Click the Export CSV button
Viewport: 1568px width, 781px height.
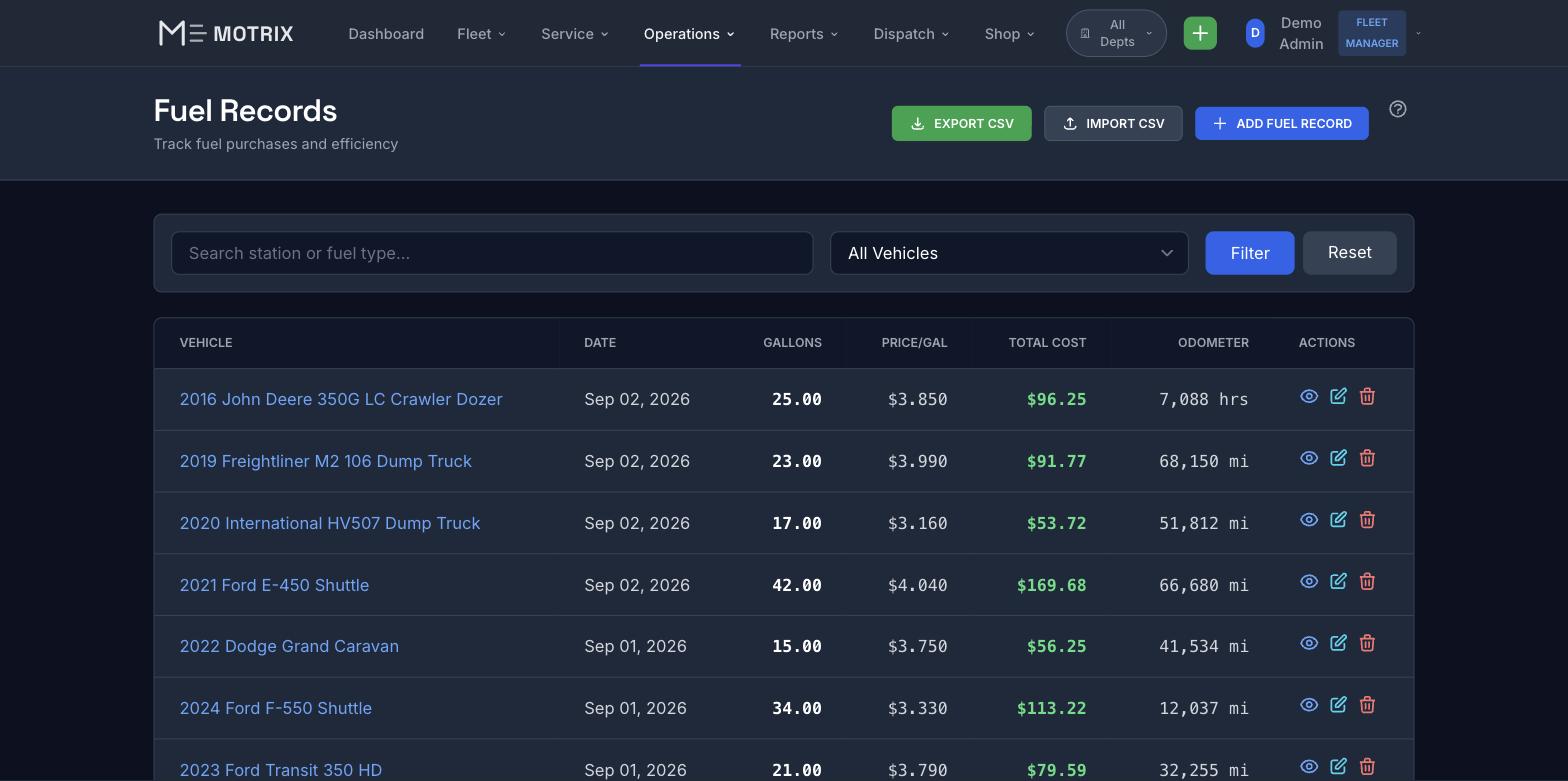962,123
